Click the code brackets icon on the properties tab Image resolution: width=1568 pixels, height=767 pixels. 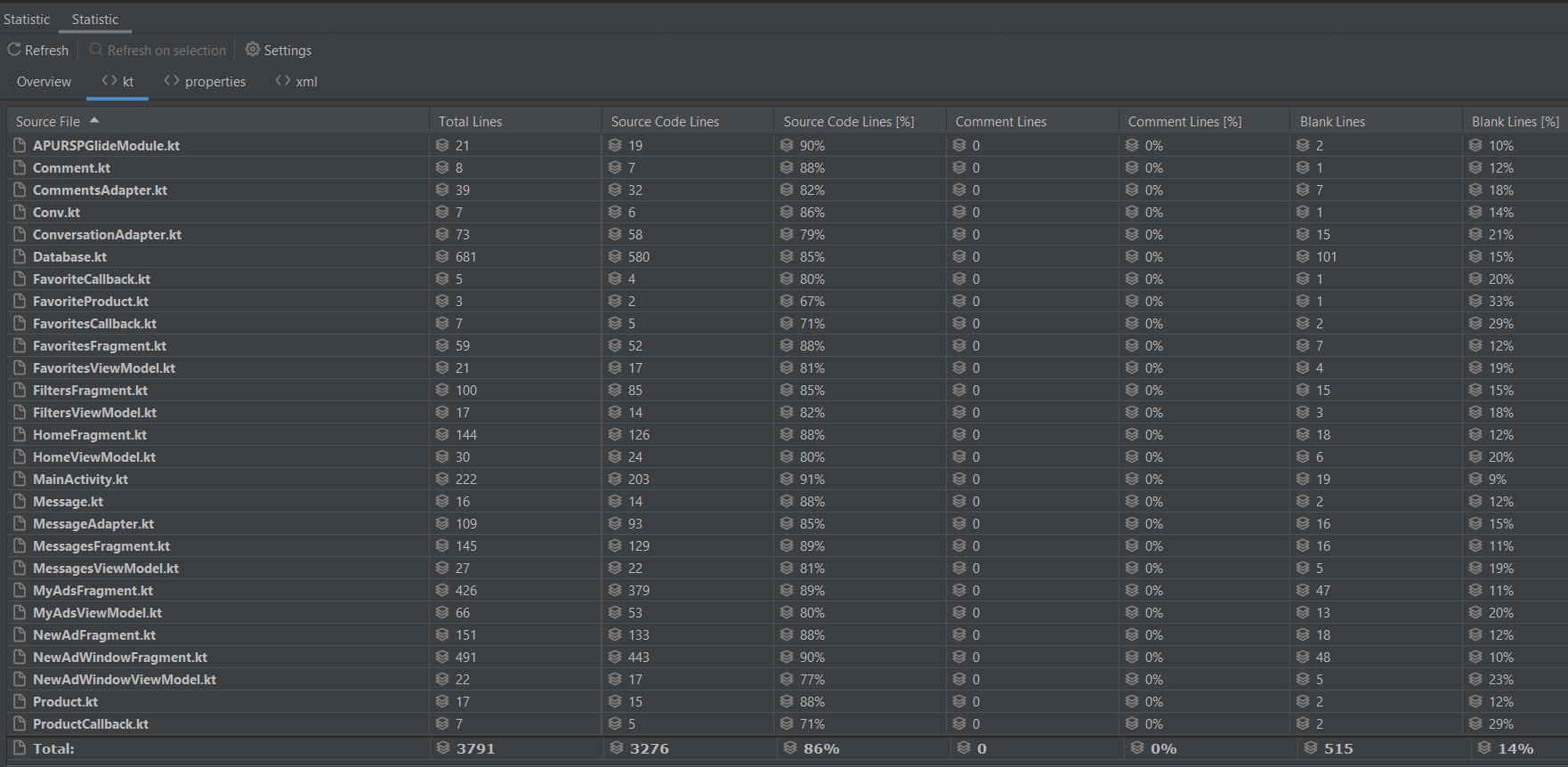click(x=172, y=81)
